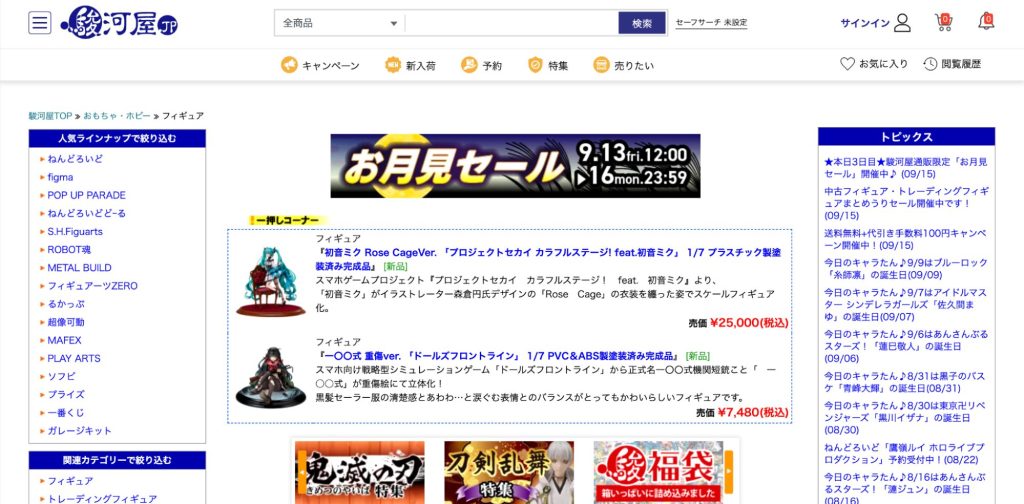Open the notification bell icon
The image size is (1024, 504).
(986, 21)
